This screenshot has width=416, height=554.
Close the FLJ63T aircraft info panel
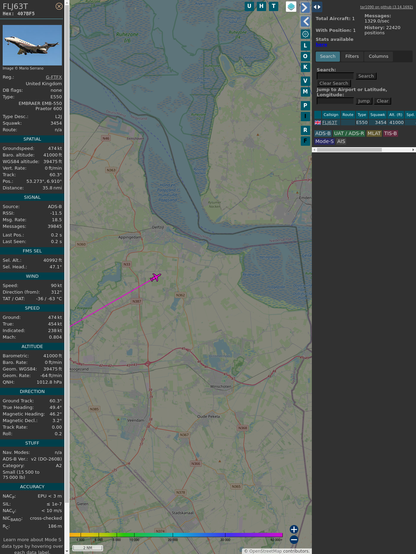click(x=59, y=6)
